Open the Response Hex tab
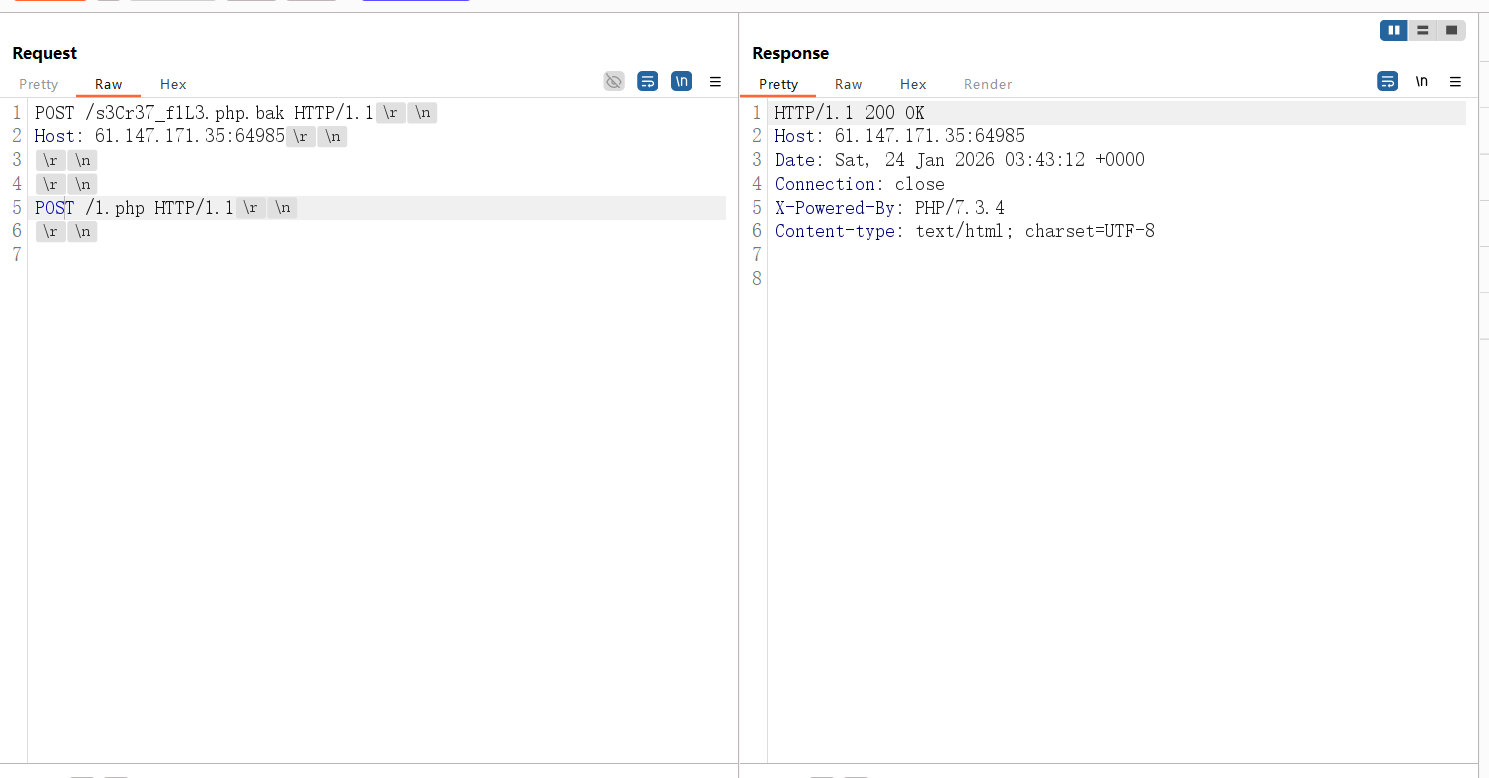 click(x=912, y=84)
